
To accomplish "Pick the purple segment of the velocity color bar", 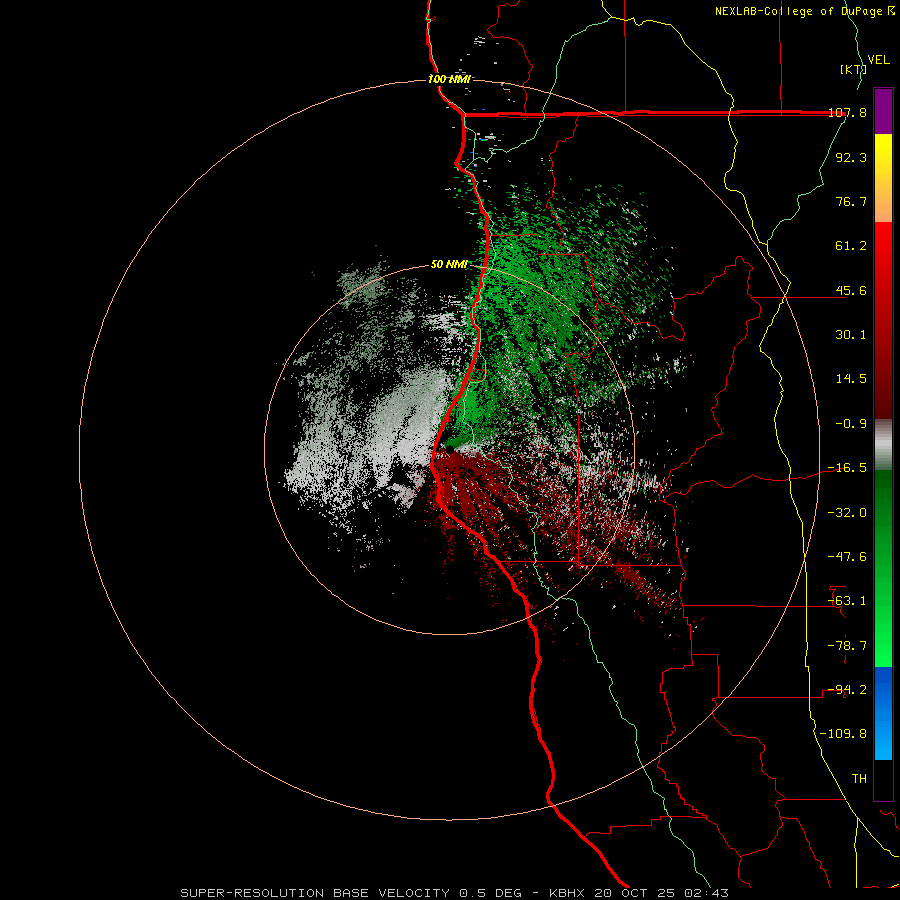I will pos(883,111).
